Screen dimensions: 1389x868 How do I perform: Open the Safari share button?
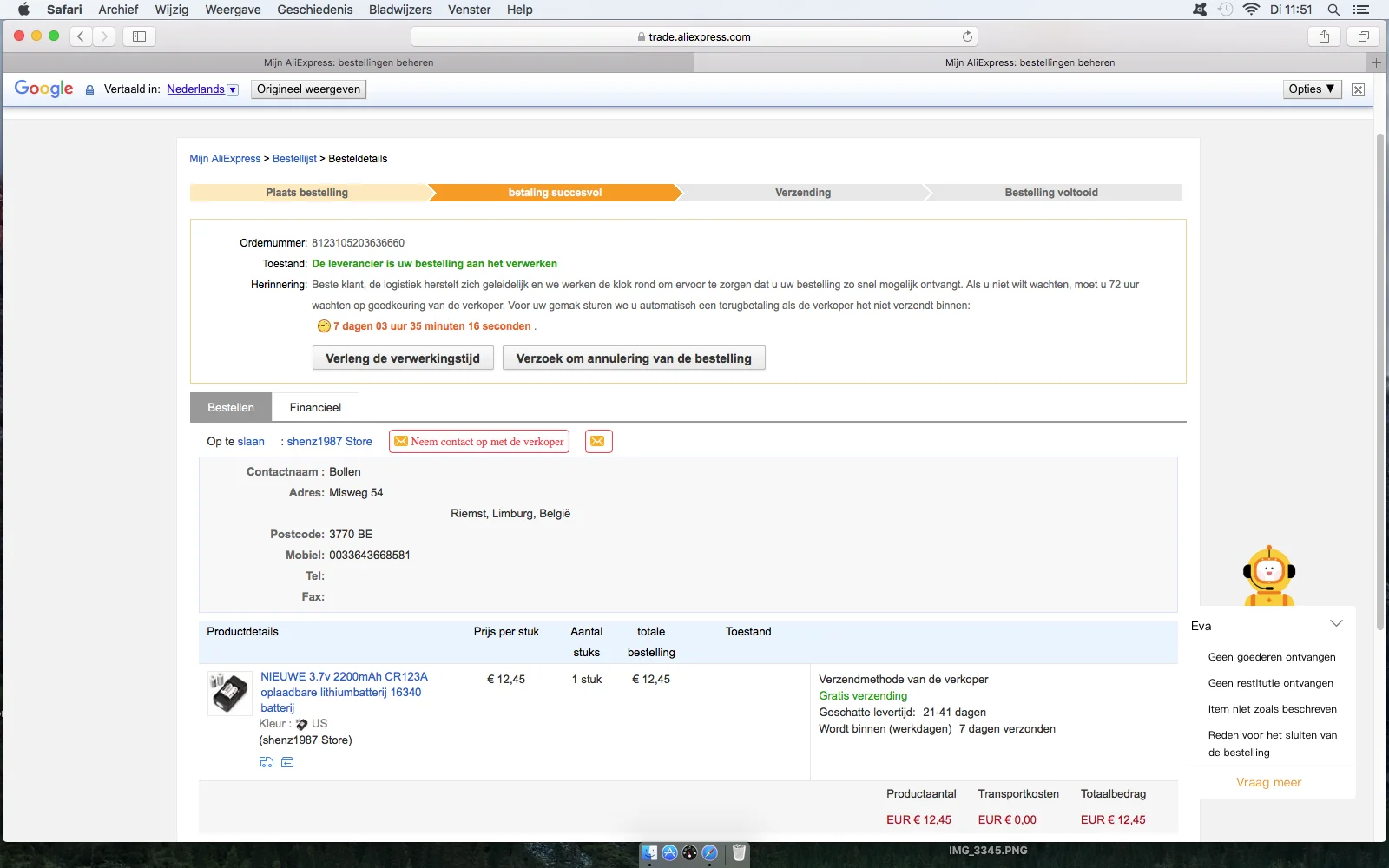tap(1324, 36)
